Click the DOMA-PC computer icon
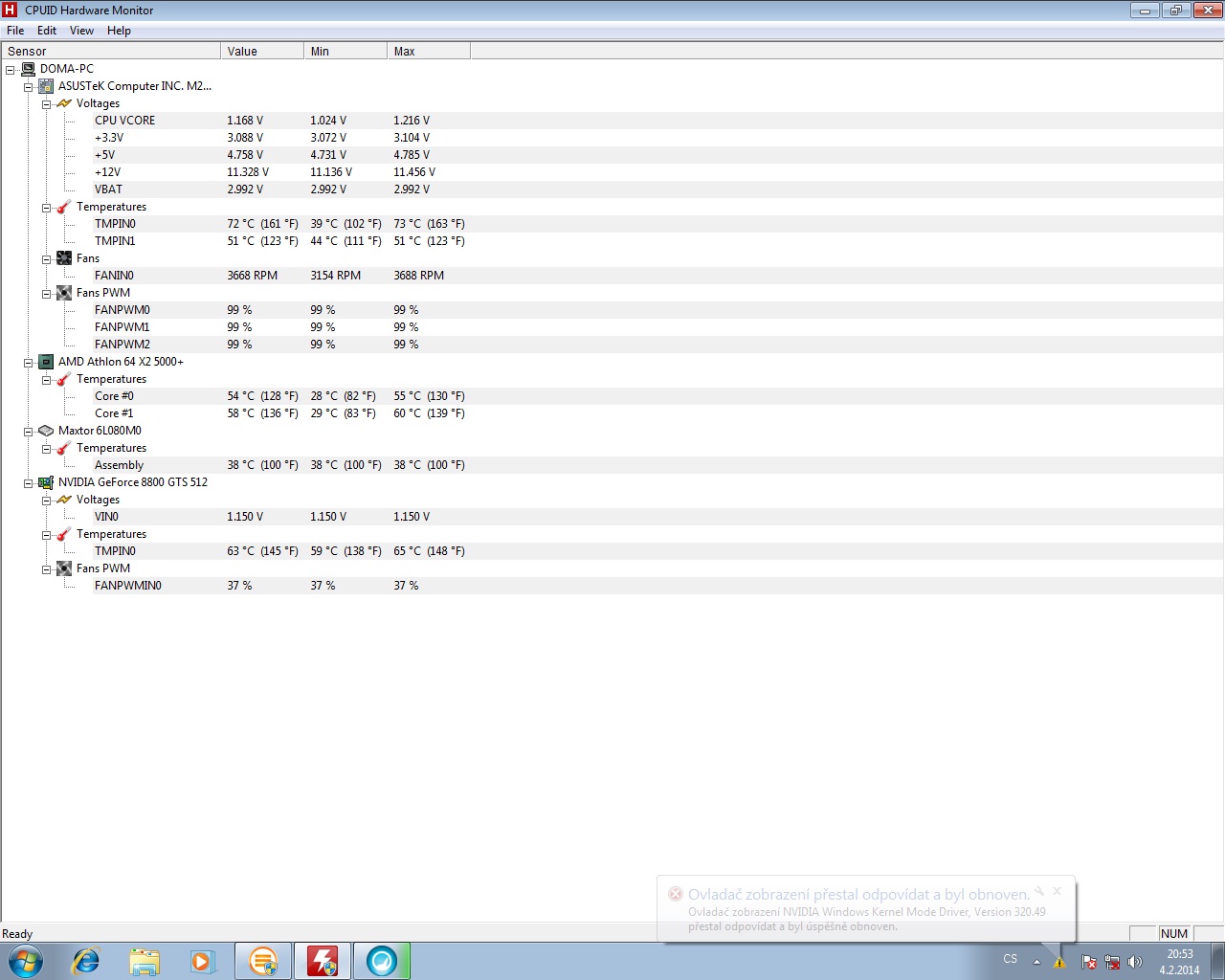Image resolution: width=1225 pixels, height=980 pixels. tap(29, 69)
